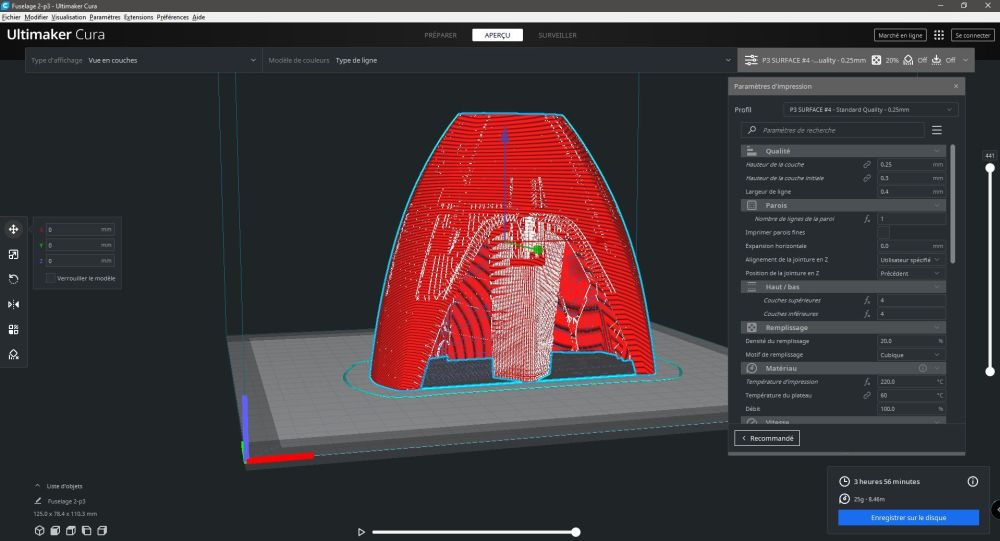The height and width of the screenshot is (541, 1000).
Task: Click the pencil icon beside Fuselage 2-p3
Action: (38, 501)
